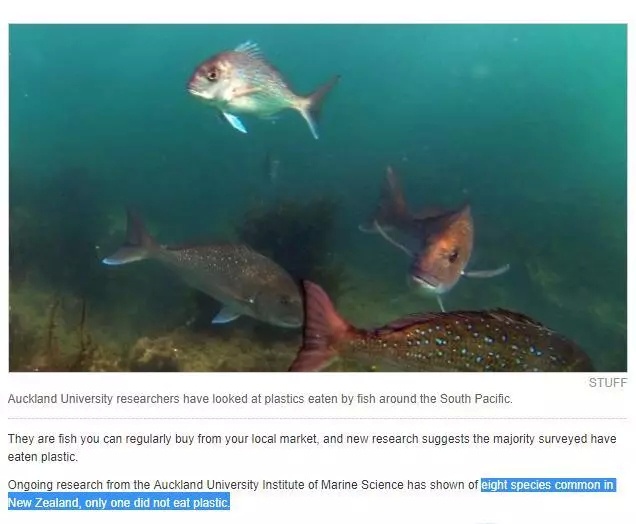Click the small distant fish mid-photo
The height and width of the screenshot is (524, 636).
273,166
